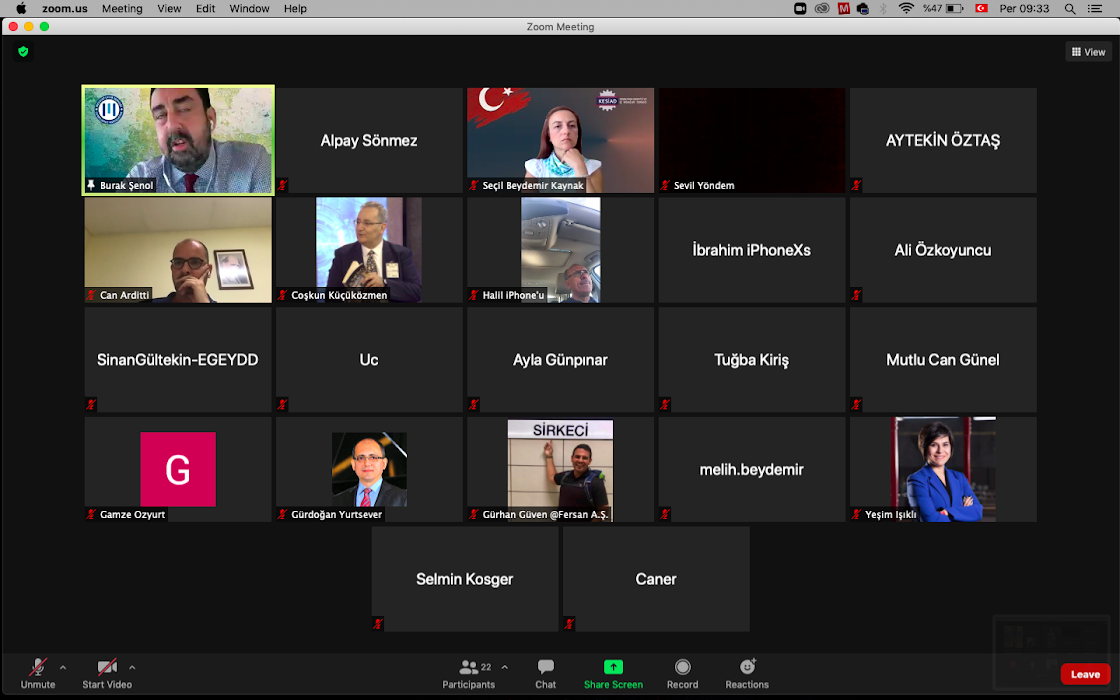The width and height of the screenshot is (1120, 700).
Task: Unmute the microphone
Action: tap(38, 673)
